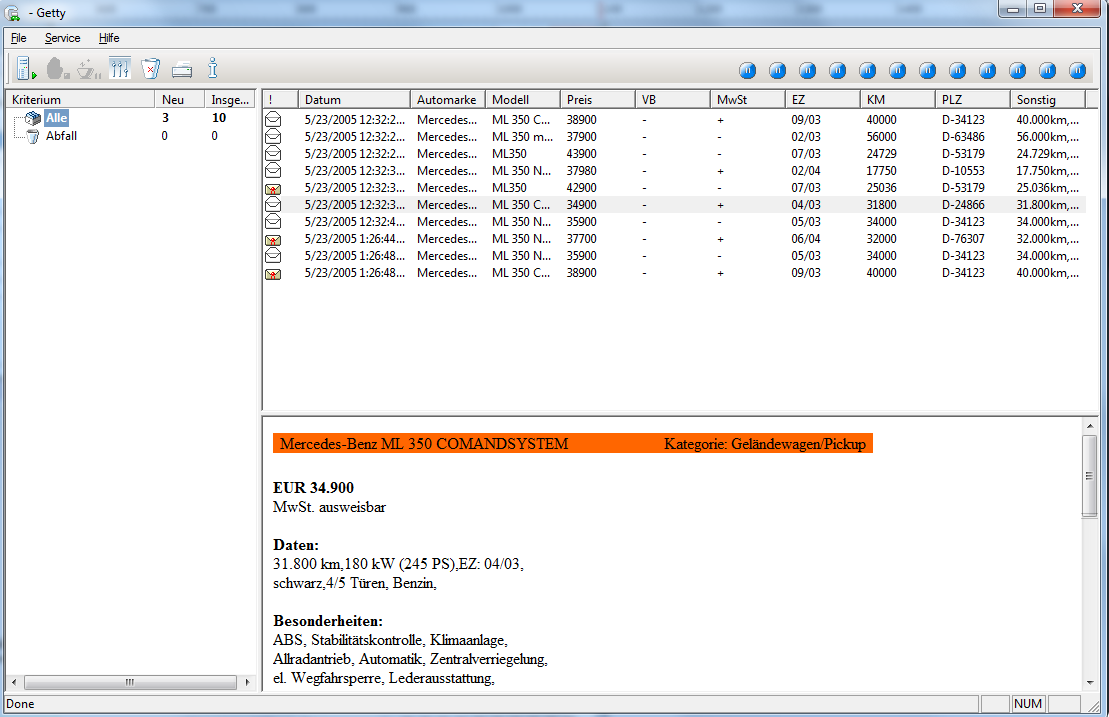Click the trash bin delete icon
This screenshot has height=717, width=1109.
[151, 69]
